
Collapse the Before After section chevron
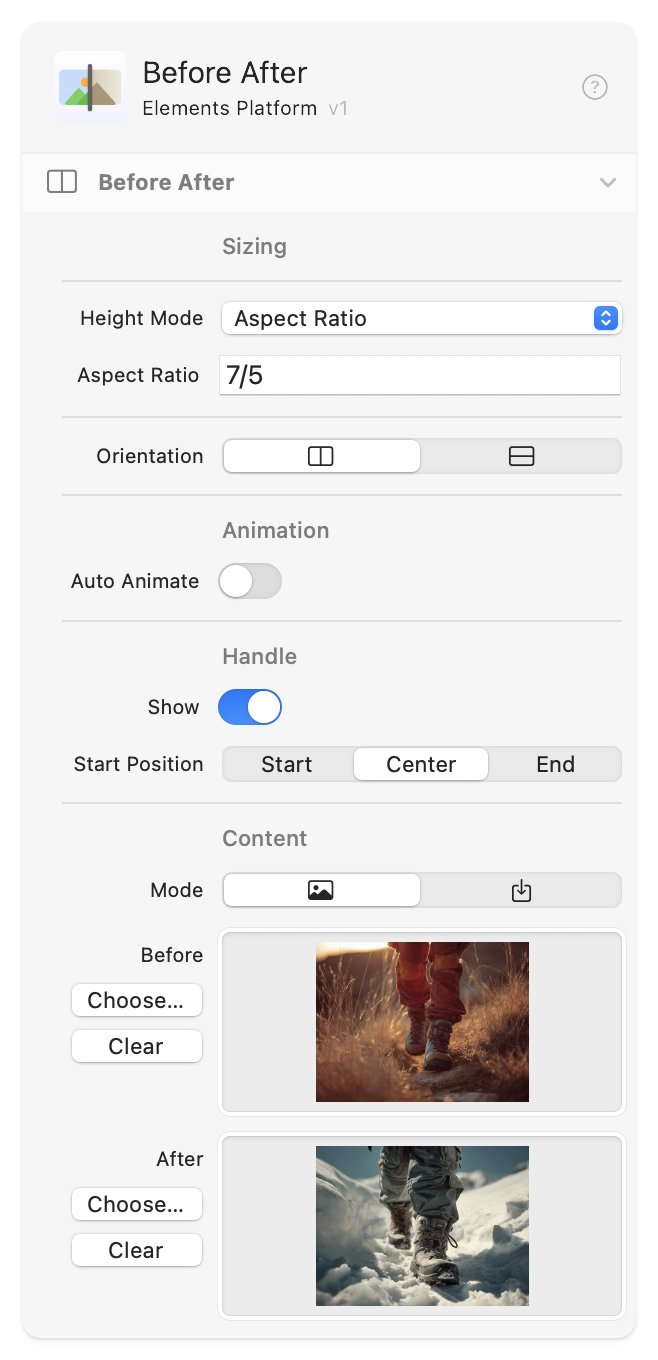[607, 182]
